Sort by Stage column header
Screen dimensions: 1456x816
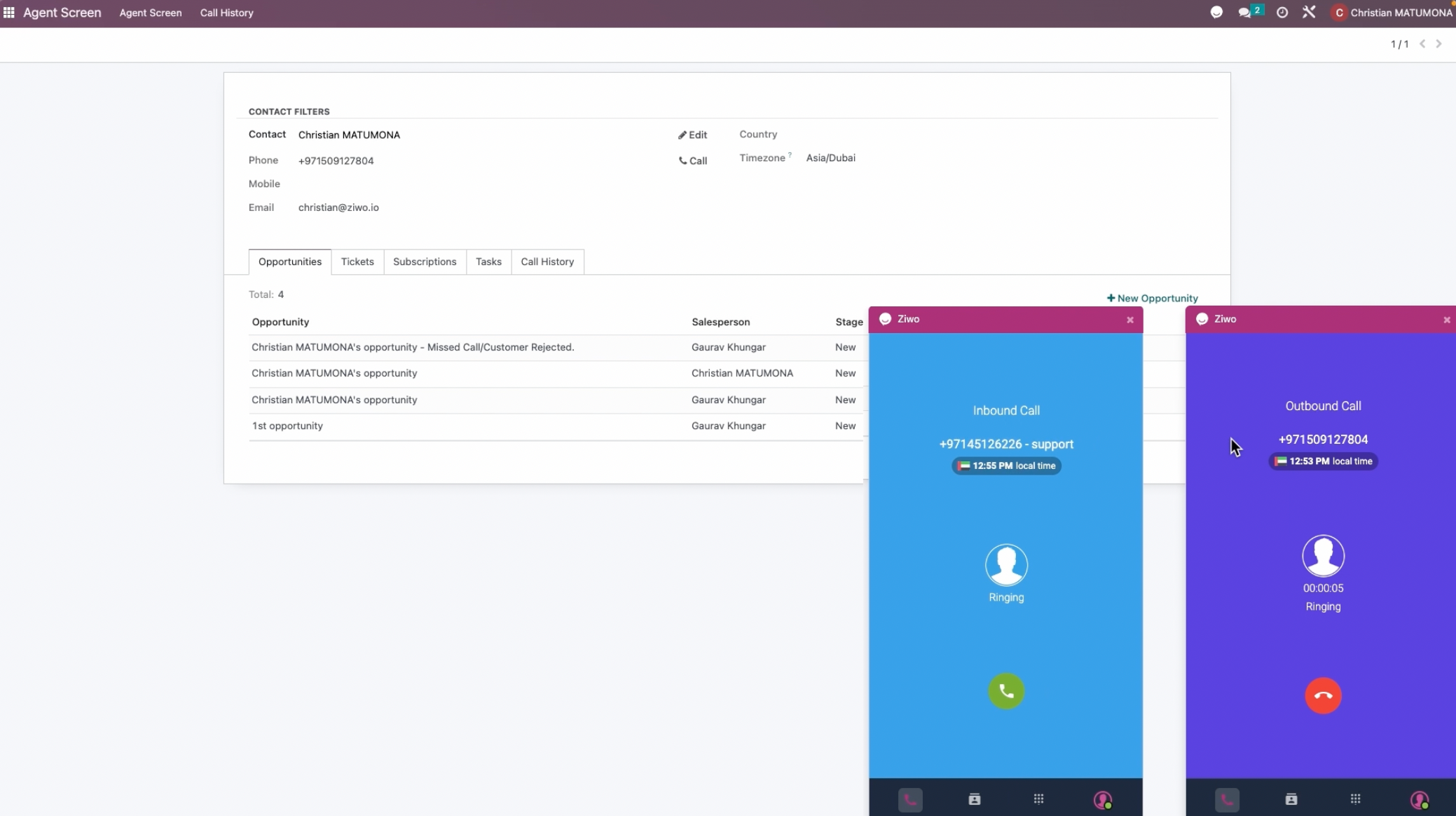coord(849,322)
